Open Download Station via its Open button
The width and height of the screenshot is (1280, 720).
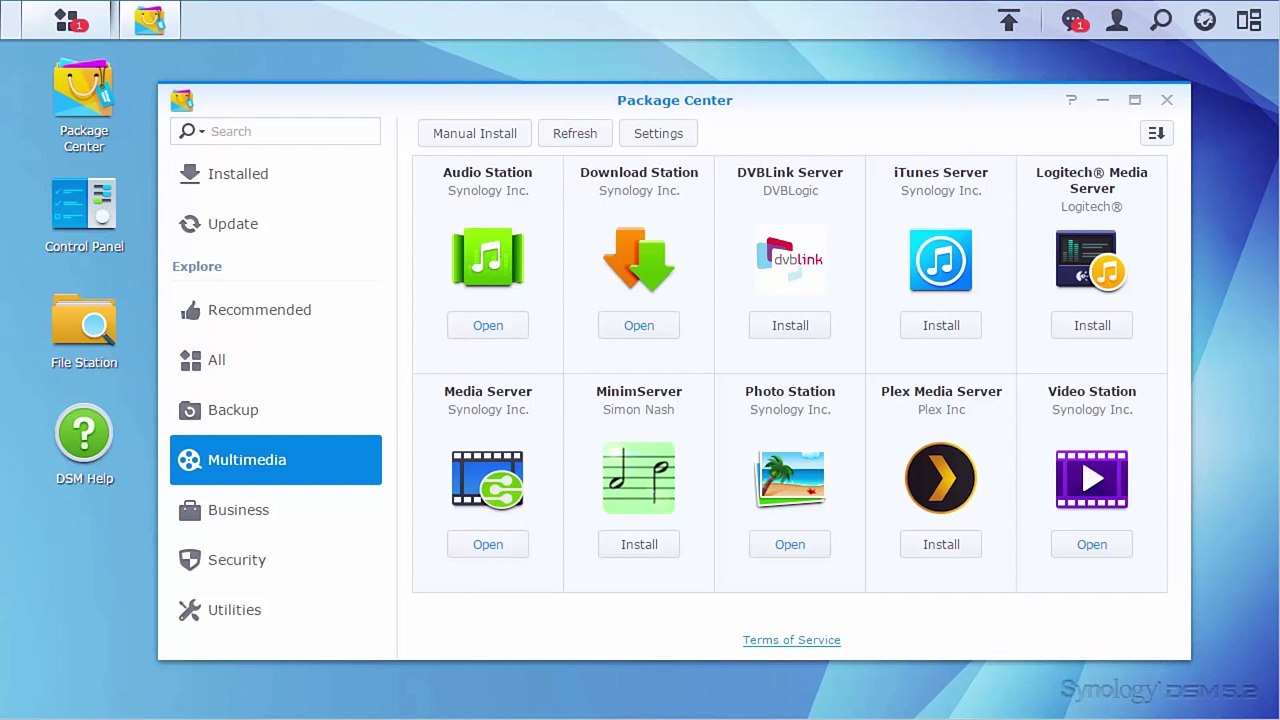(x=639, y=325)
